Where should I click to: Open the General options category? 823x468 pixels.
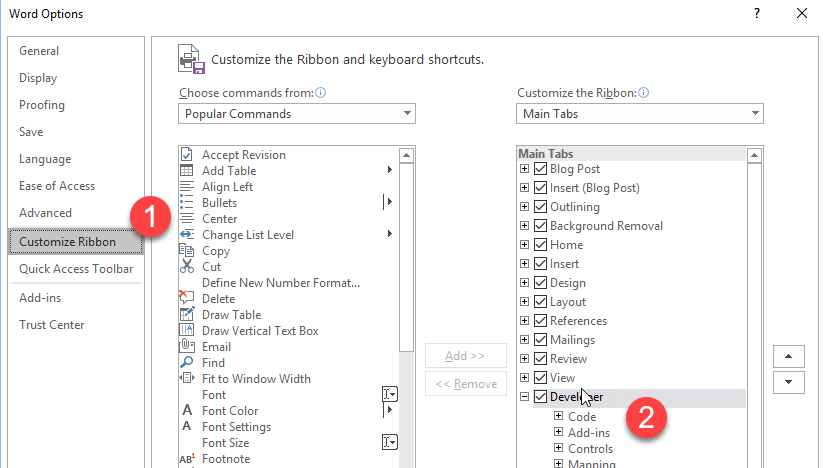tap(76, 51)
